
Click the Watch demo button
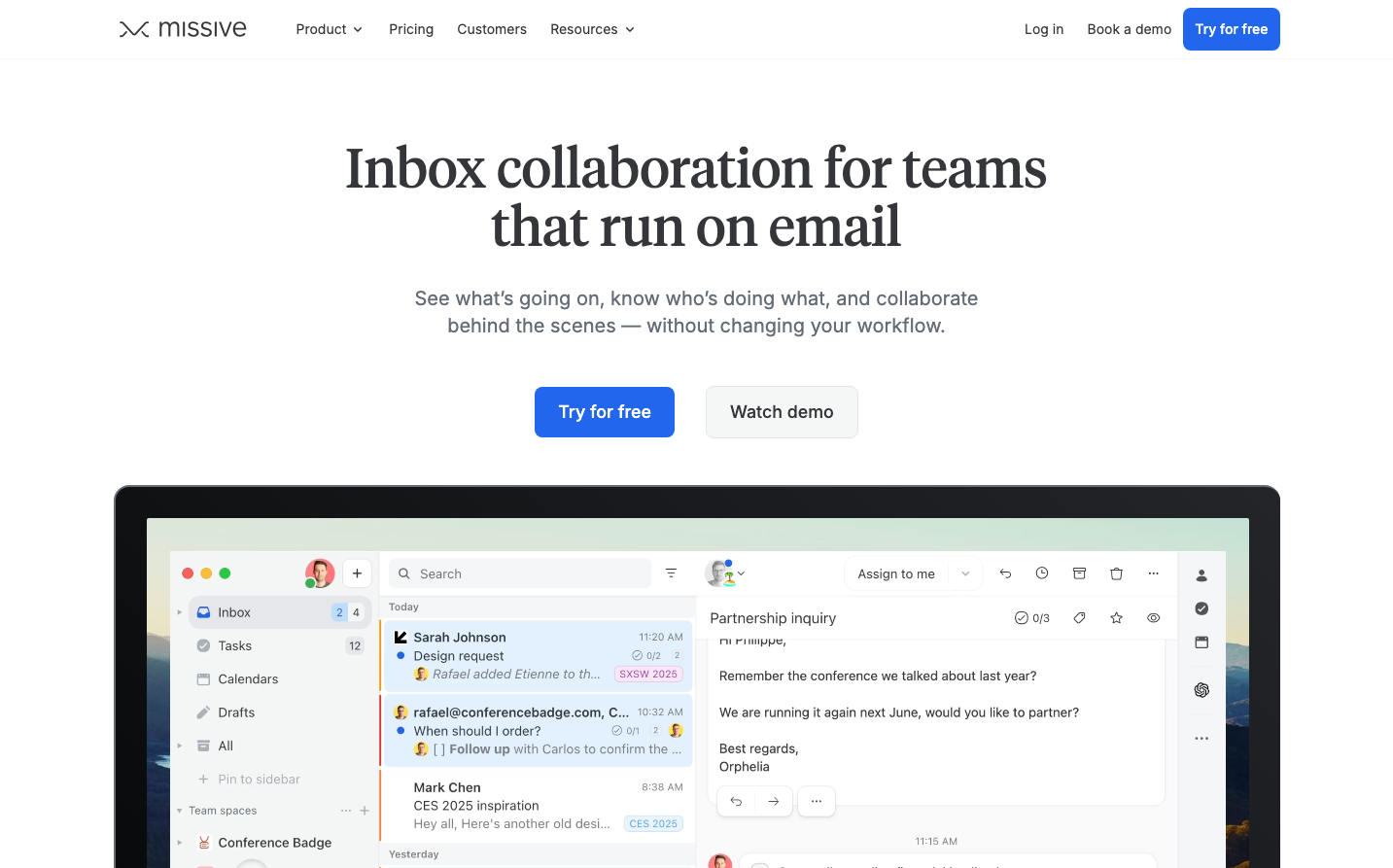pyautogui.click(x=782, y=412)
